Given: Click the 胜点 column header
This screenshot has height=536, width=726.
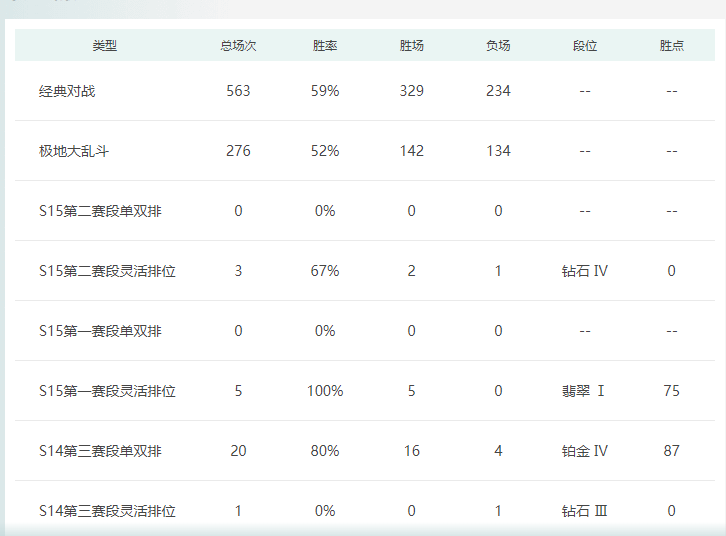Looking at the screenshot, I should click(672, 45).
